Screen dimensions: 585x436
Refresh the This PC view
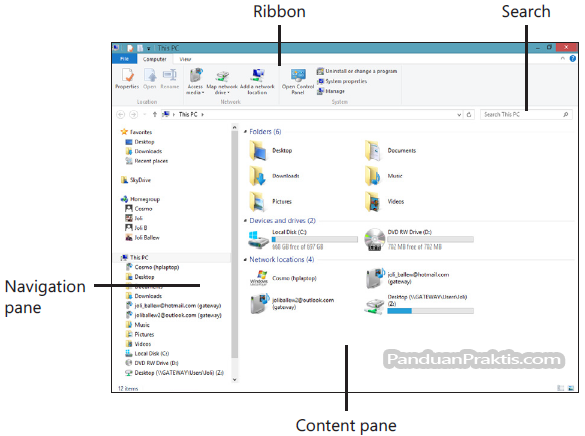click(x=469, y=115)
